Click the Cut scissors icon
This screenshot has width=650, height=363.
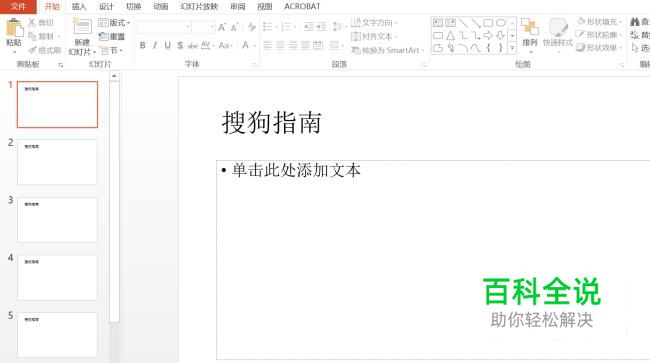pyautogui.click(x=32, y=23)
